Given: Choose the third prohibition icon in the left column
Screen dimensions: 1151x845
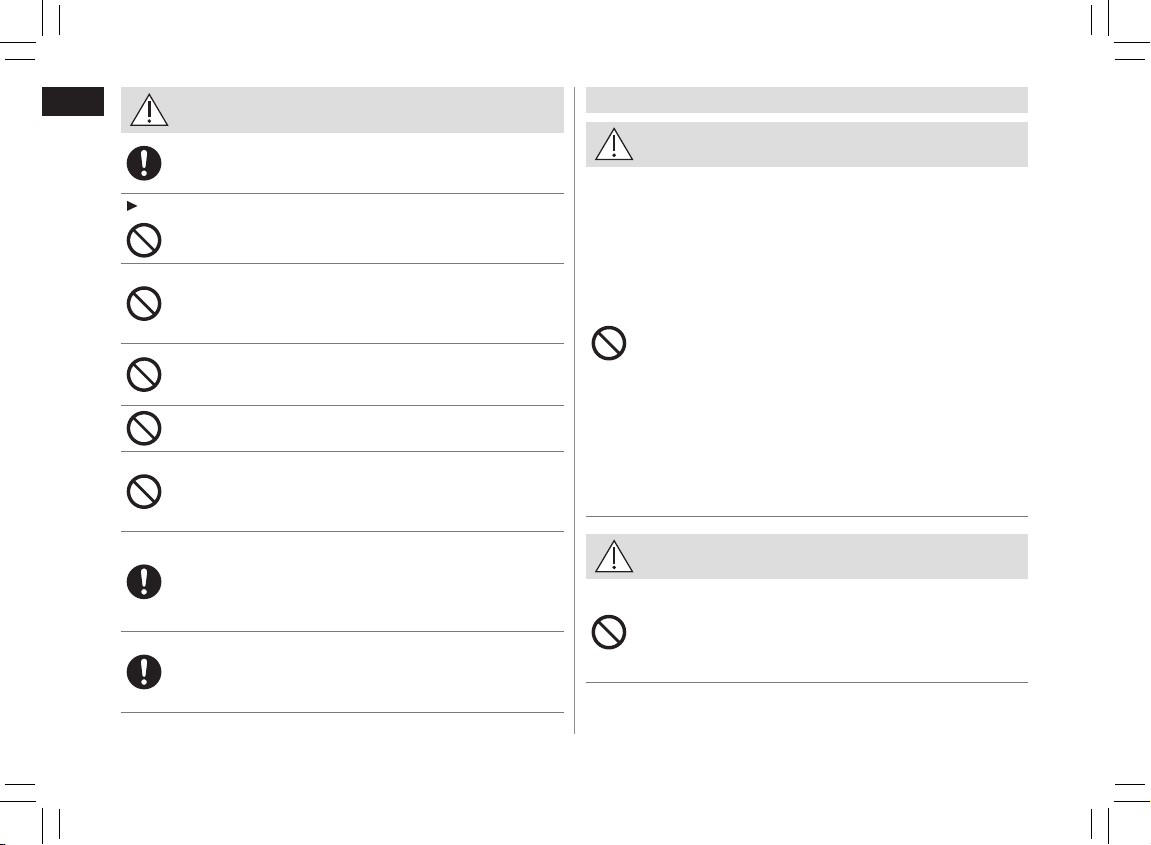Looking at the screenshot, I should pos(144,374).
